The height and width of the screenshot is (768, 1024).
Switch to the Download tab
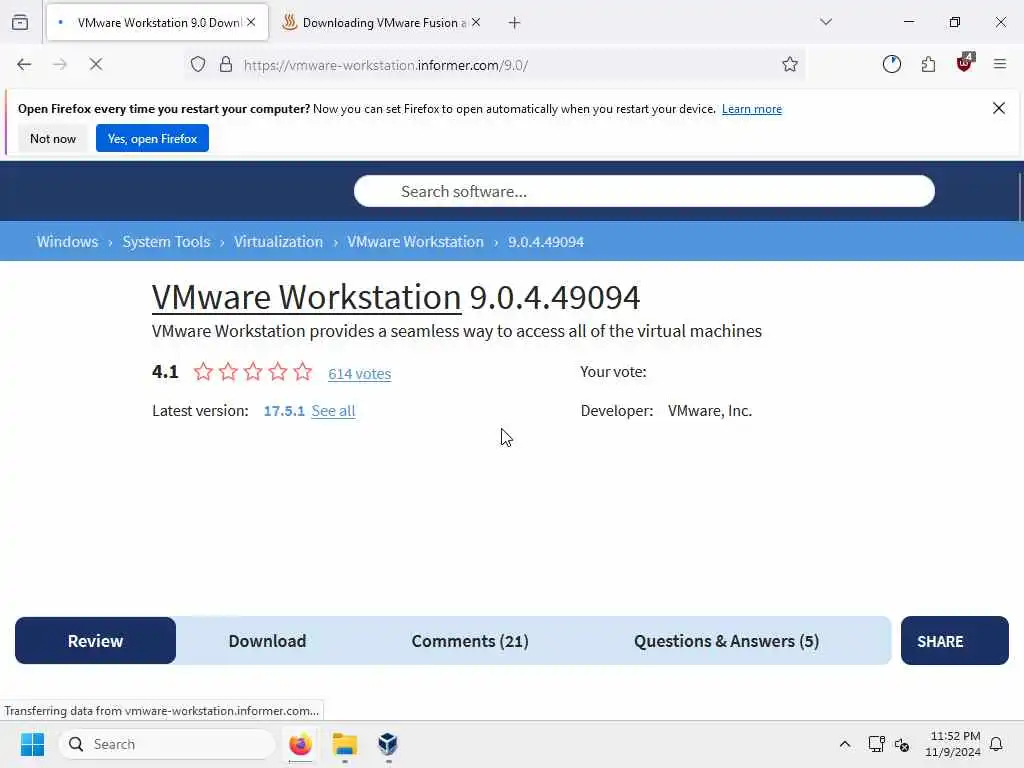(267, 641)
